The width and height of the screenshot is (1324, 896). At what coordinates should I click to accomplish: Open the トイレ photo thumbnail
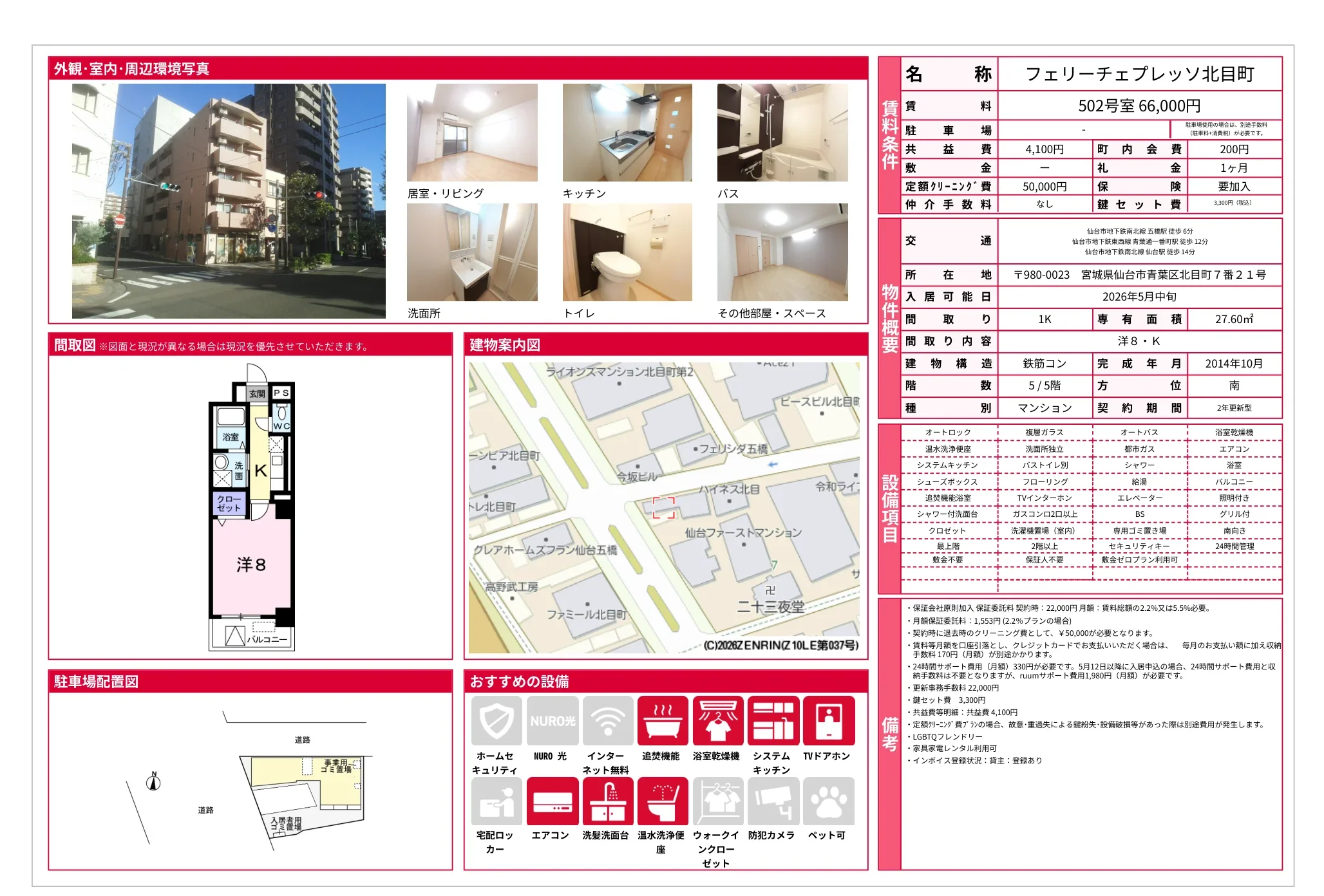[x=627, y=252]
